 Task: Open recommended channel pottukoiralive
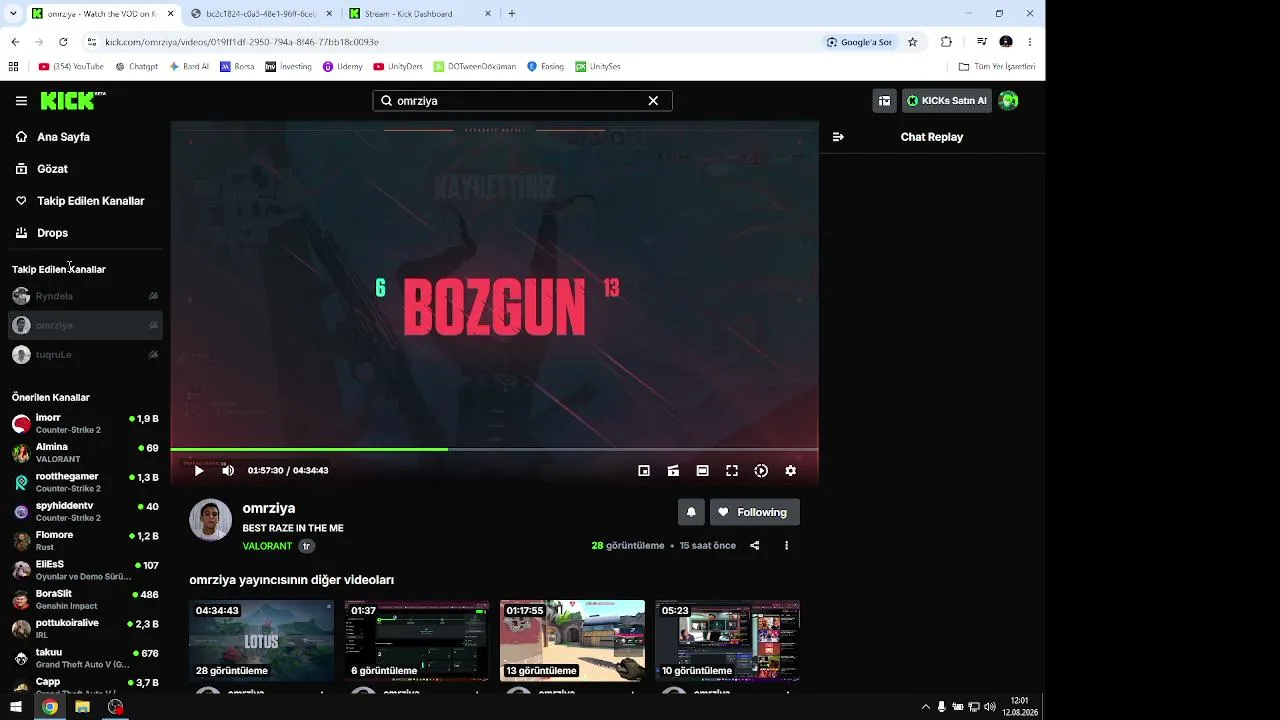tap(85, 628)
